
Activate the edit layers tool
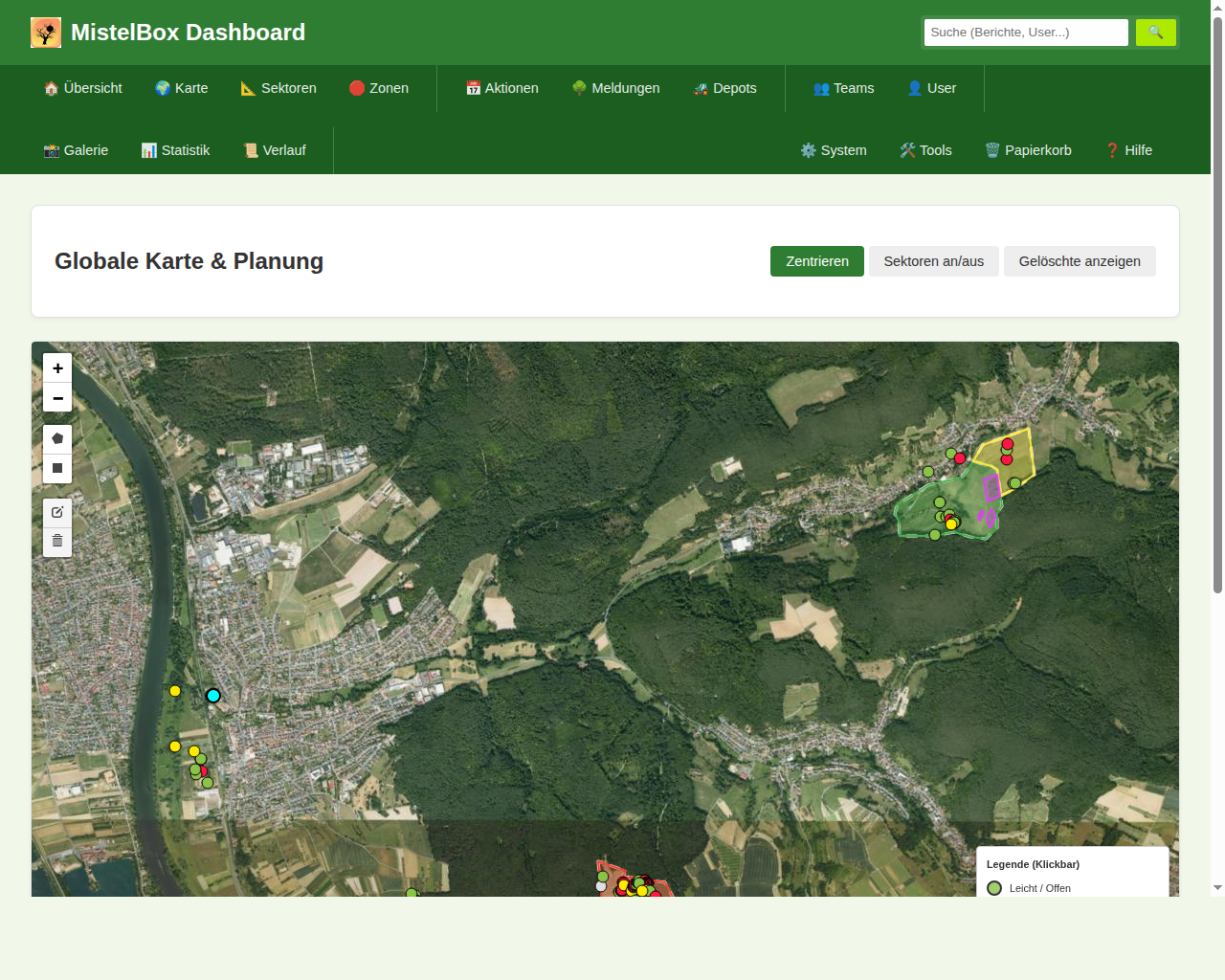coord(57,512)
